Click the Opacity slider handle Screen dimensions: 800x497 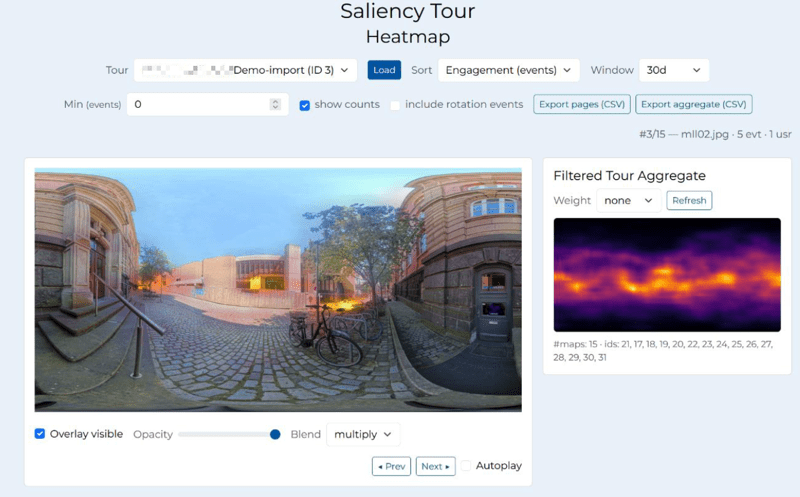275,434
